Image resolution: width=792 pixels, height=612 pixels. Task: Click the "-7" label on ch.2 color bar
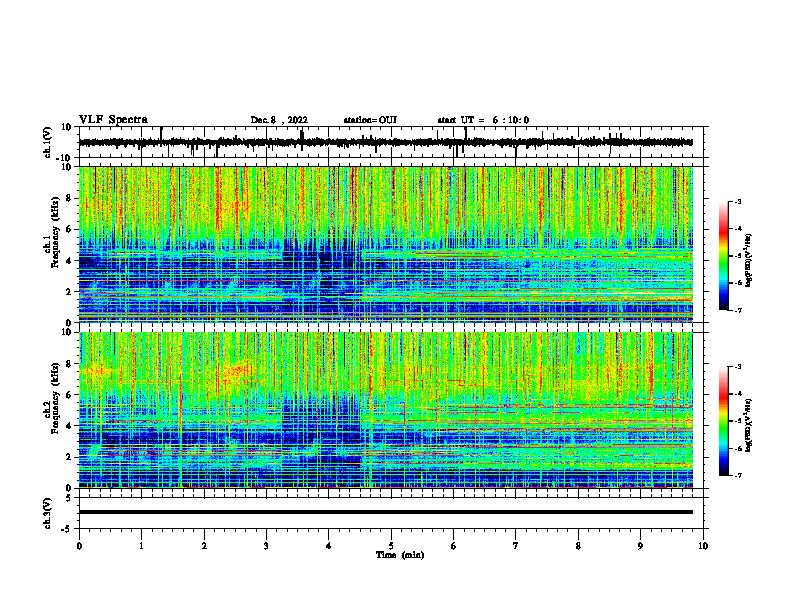tap(738, 475)
